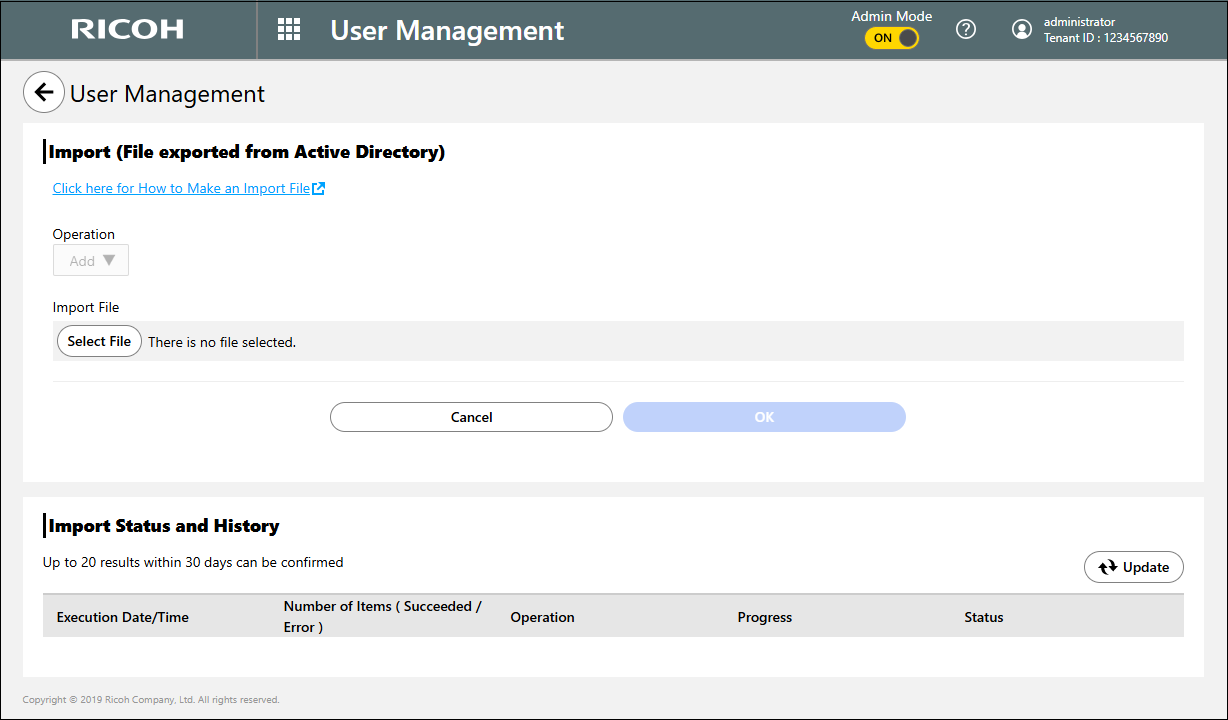Select a file using Select File
This screenshot has width=1228, height=720.
pos(98,341)
